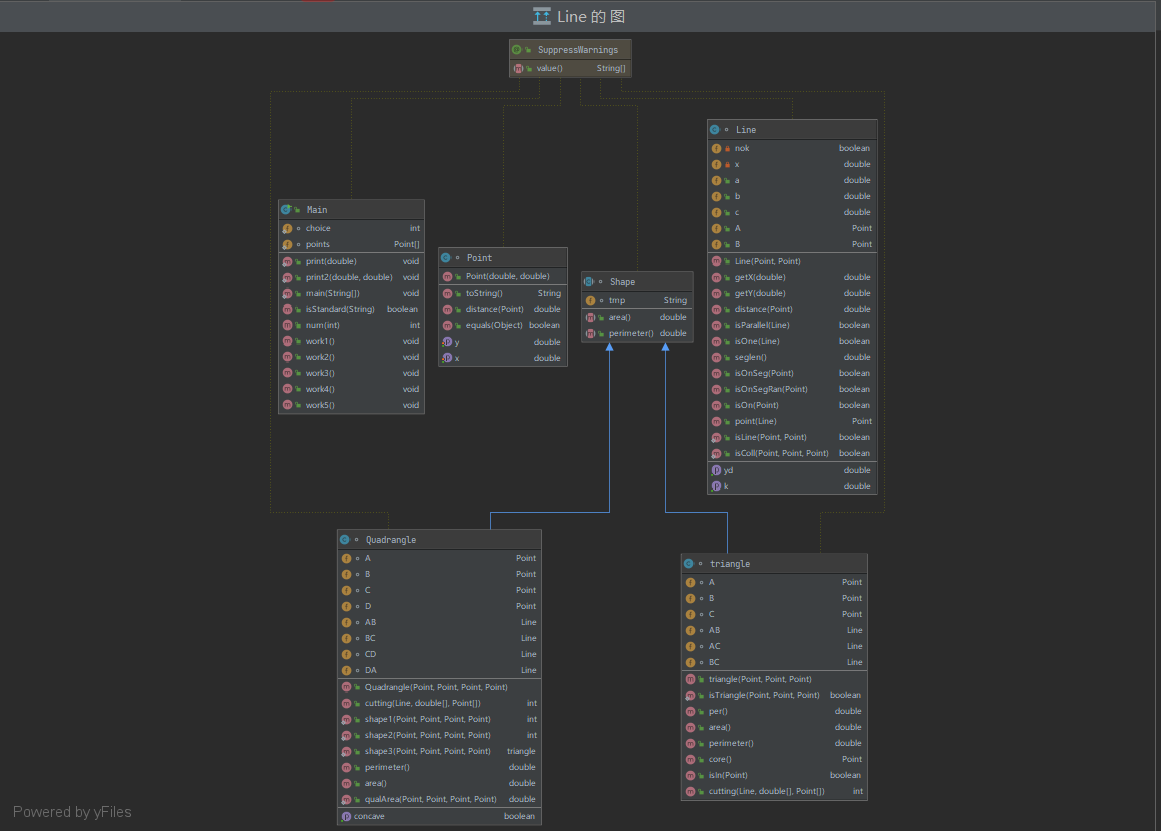1161x831 pixels.
Task: Click the triangle class icon
Action: coord(688,564)
